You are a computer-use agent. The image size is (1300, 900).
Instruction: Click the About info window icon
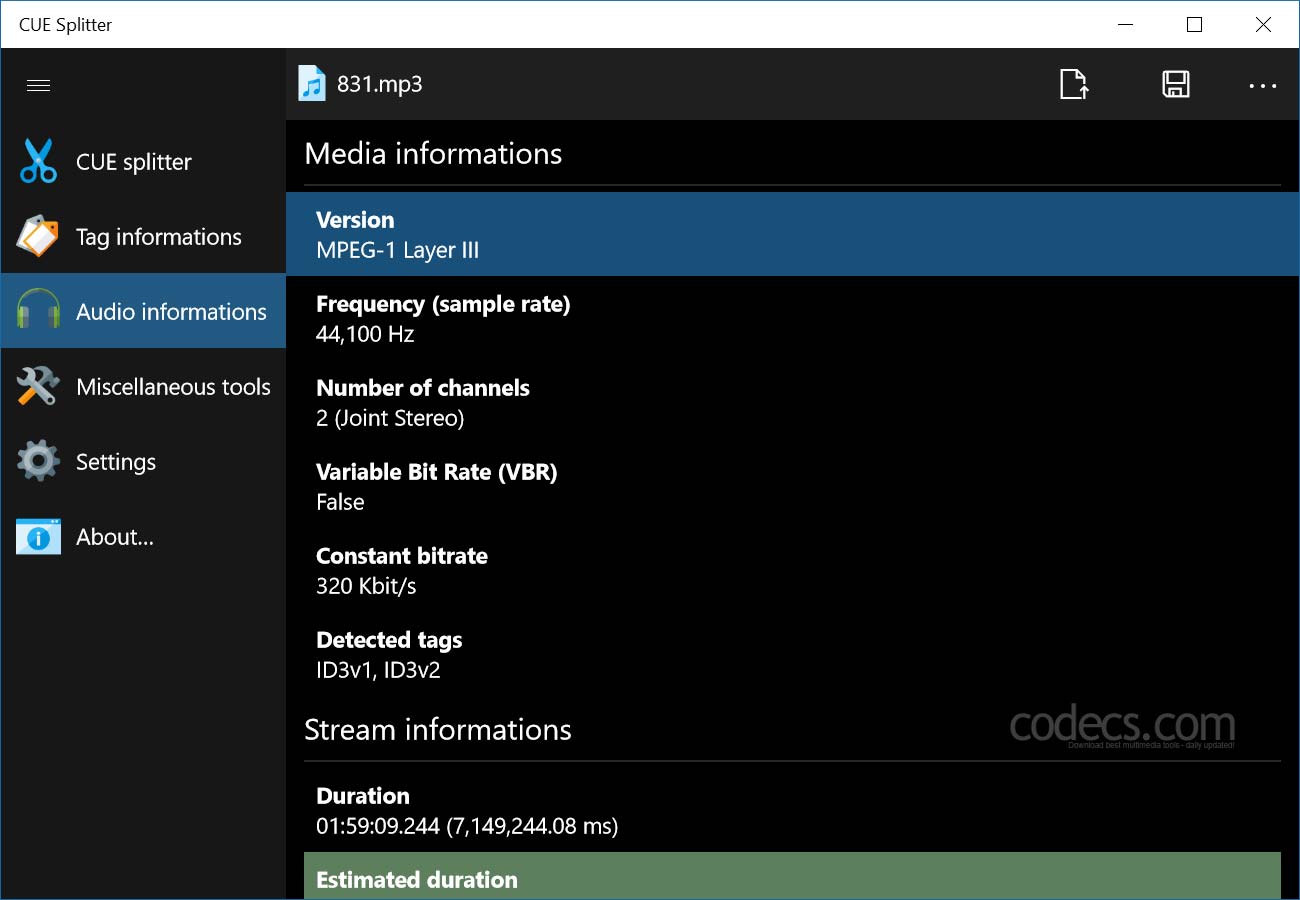tap(38, 537)
